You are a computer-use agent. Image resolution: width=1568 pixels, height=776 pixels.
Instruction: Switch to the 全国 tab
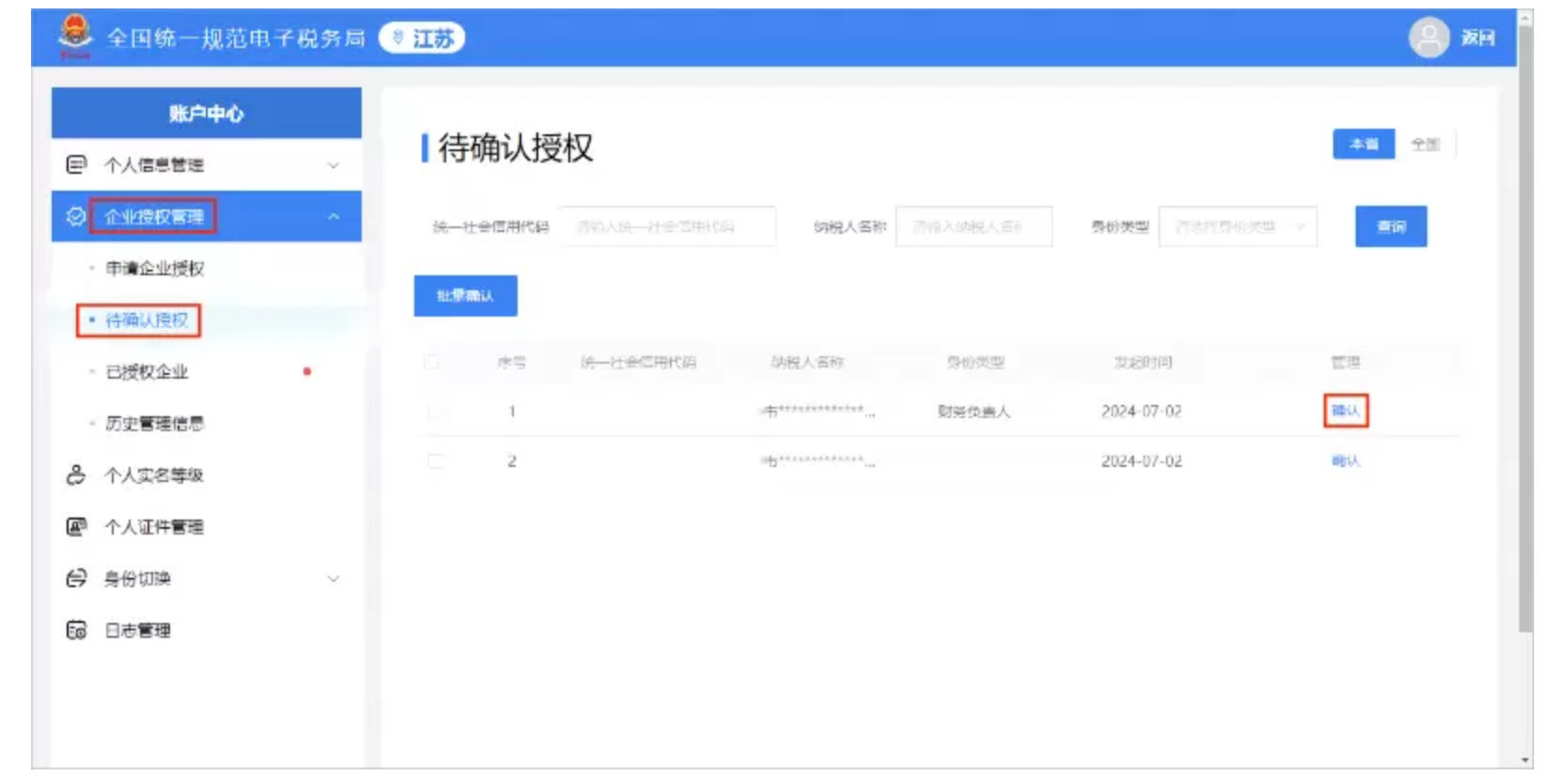[1425, 144]
